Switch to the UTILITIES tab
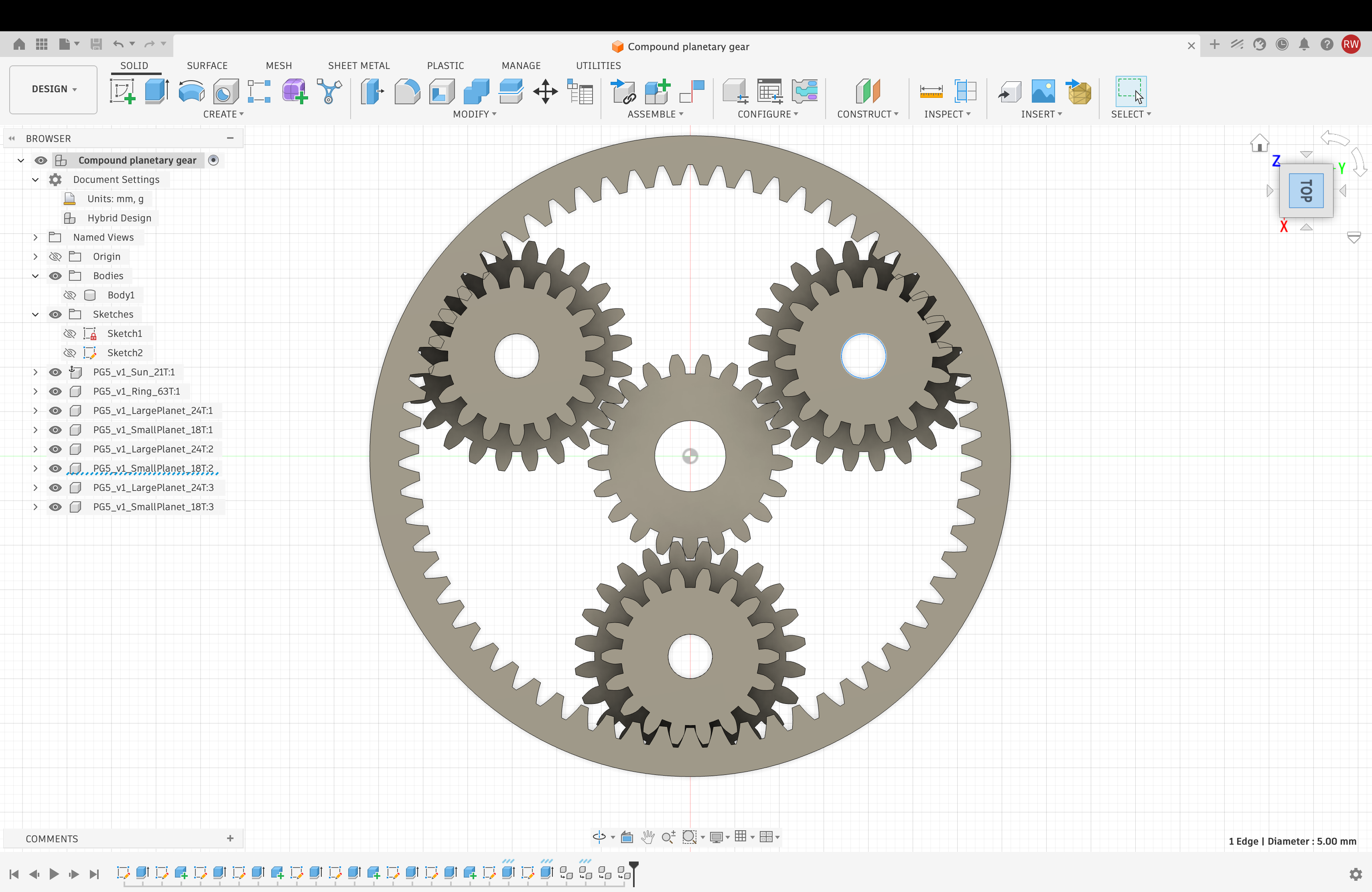1372x892 pixels. pos(599,66)
